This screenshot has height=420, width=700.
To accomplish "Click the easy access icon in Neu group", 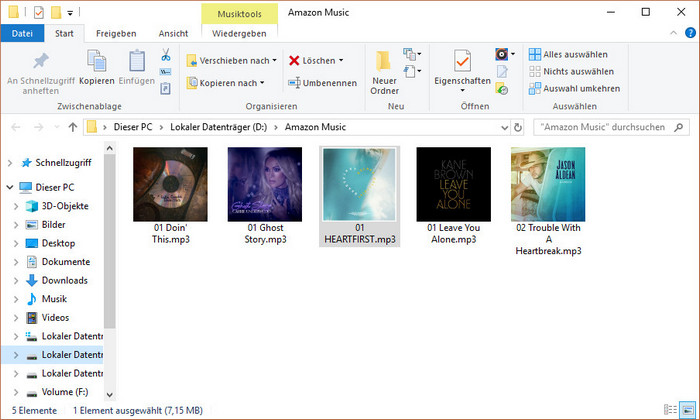I will [x=409, y=71].
